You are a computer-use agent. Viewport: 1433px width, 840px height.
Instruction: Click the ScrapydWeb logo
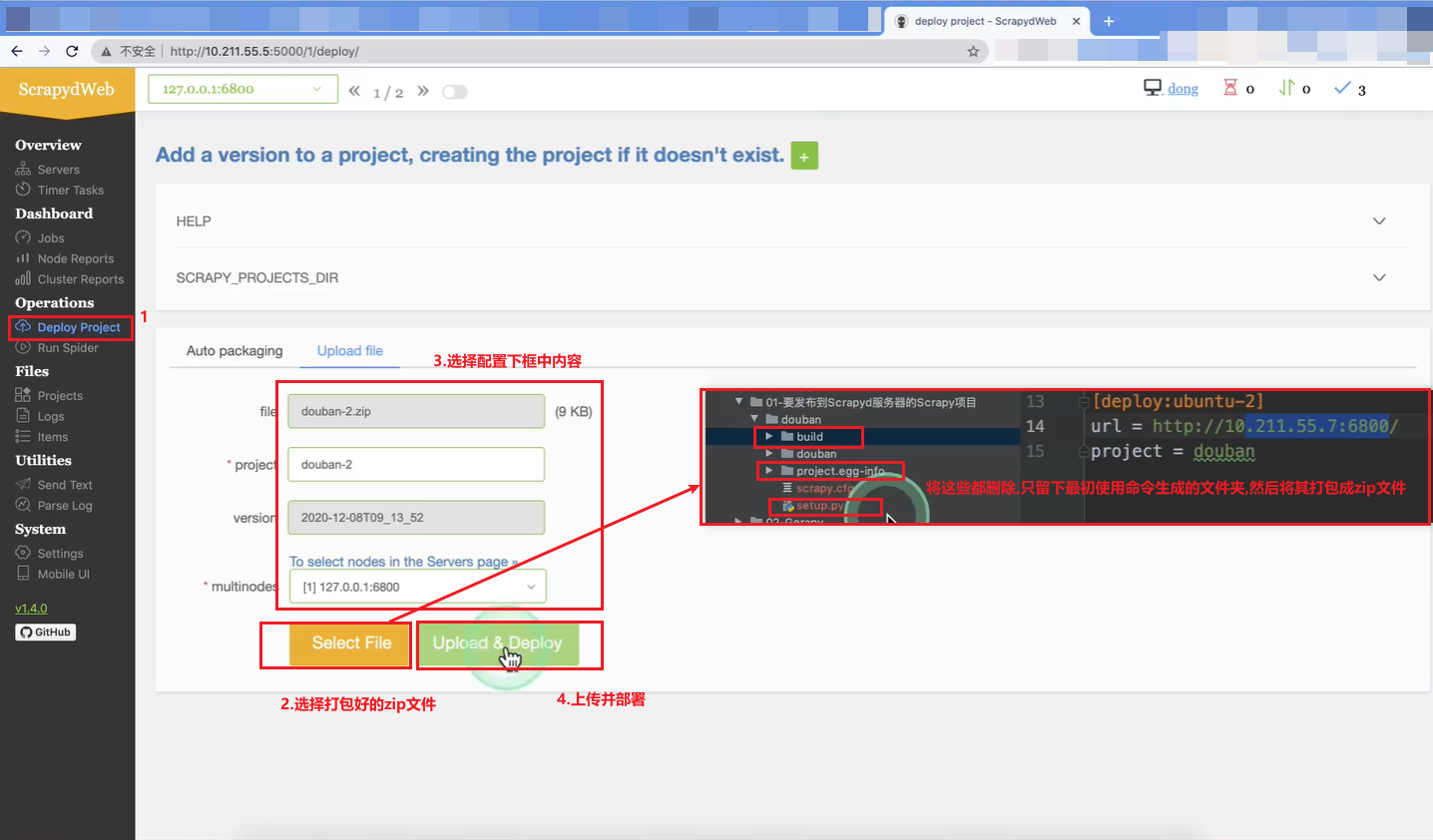pyautogui.click(x=67, y=90)
